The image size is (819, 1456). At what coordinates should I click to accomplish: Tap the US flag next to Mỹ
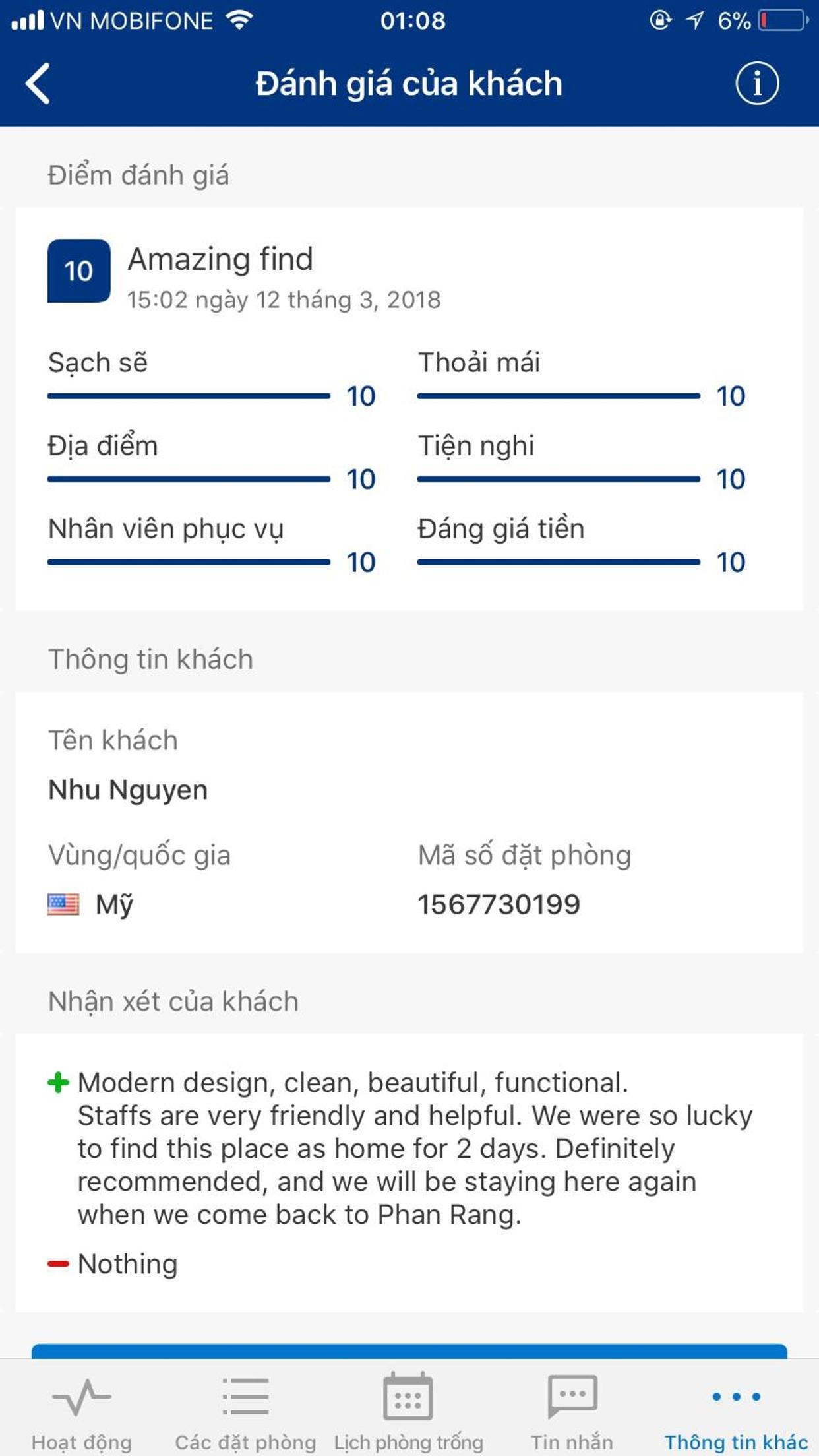coord(63,904)
